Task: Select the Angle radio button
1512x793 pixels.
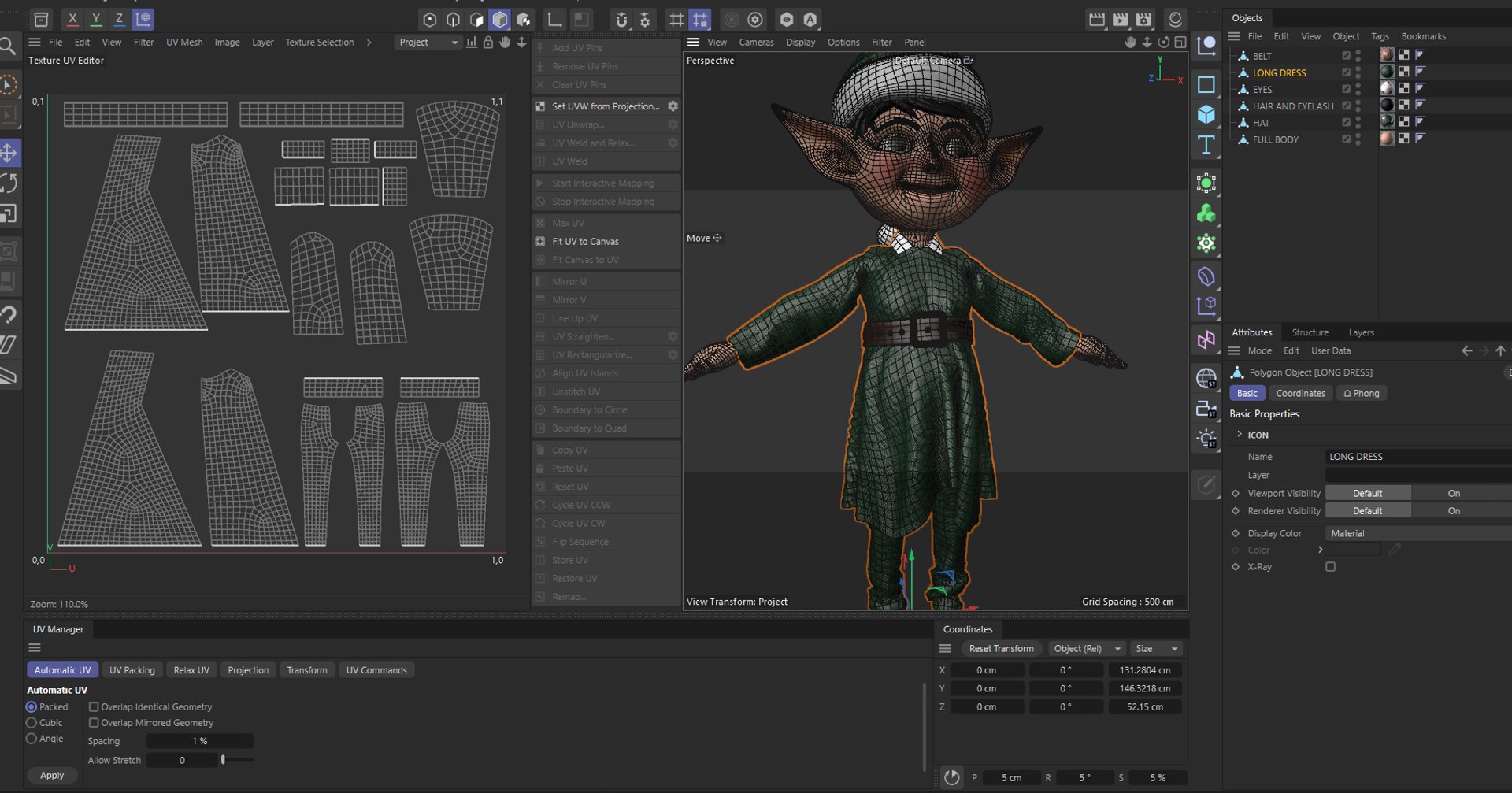Action: [31, 739]
